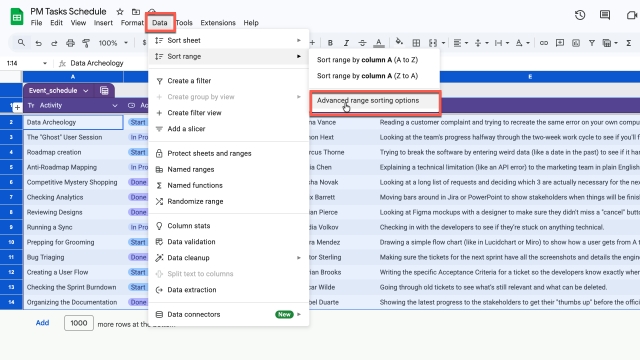Open version history clock icon
Screen dimensions: 640x360
click(x=580, y=16)
